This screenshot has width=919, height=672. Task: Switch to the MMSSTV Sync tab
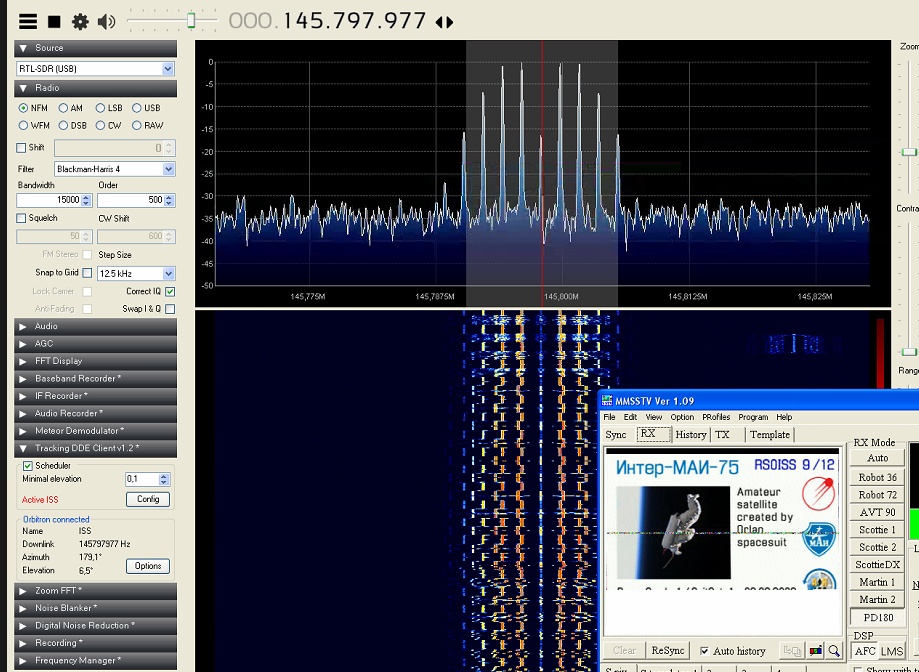point(616,435)
